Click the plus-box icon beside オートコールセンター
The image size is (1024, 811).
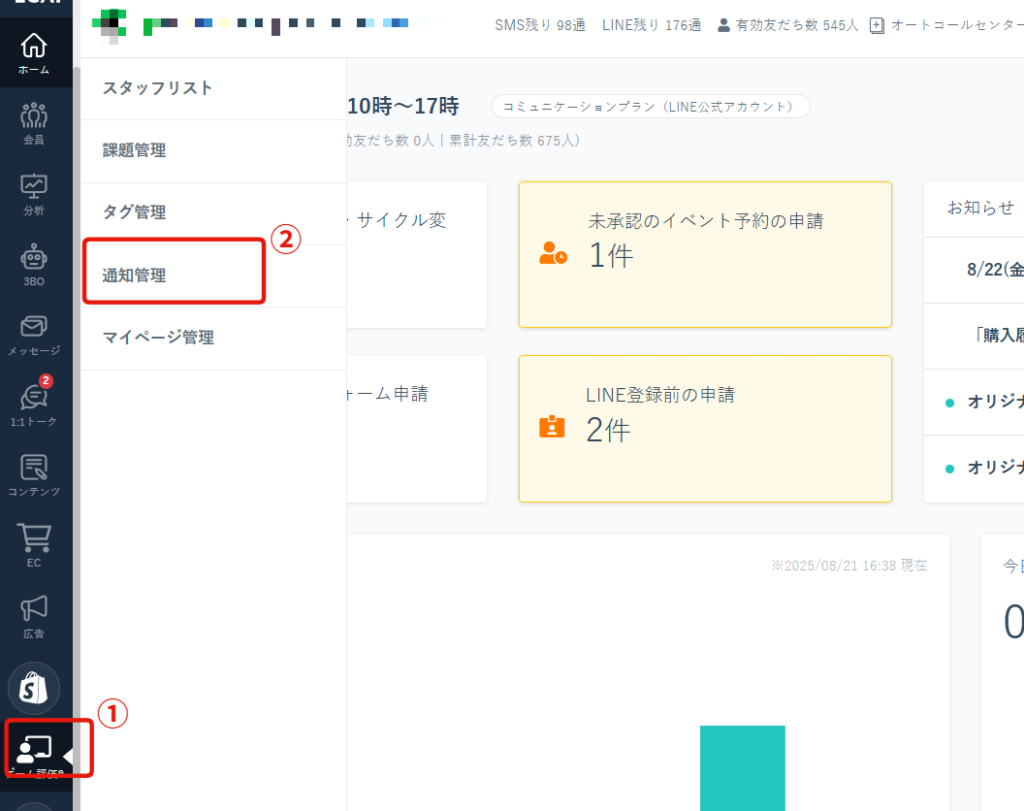[x=877, y=25]
